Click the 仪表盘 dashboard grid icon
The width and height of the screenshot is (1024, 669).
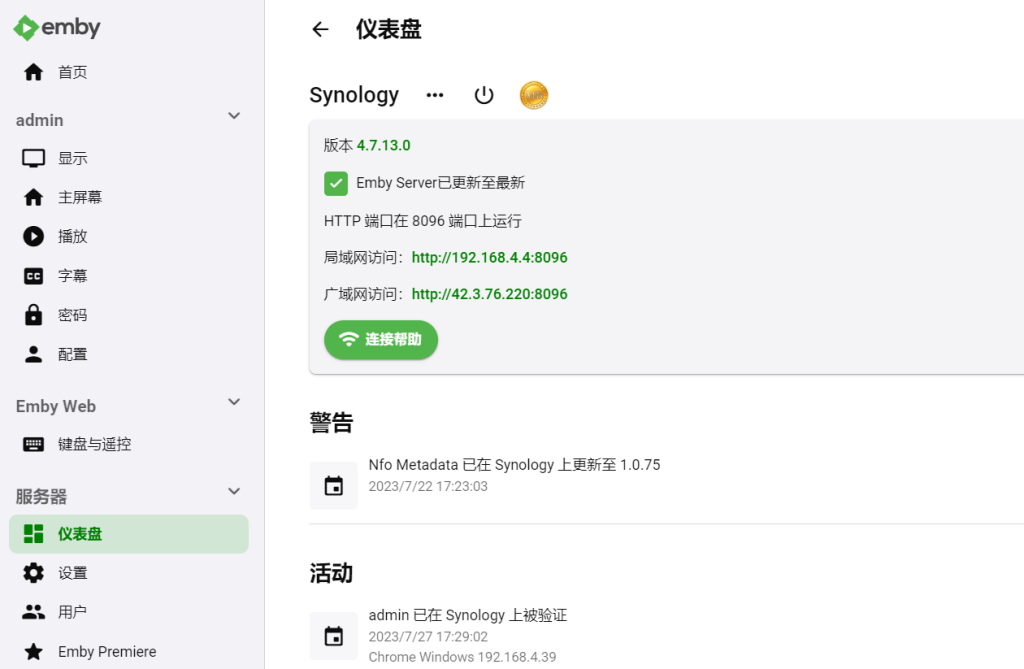[x=33, y=534]
